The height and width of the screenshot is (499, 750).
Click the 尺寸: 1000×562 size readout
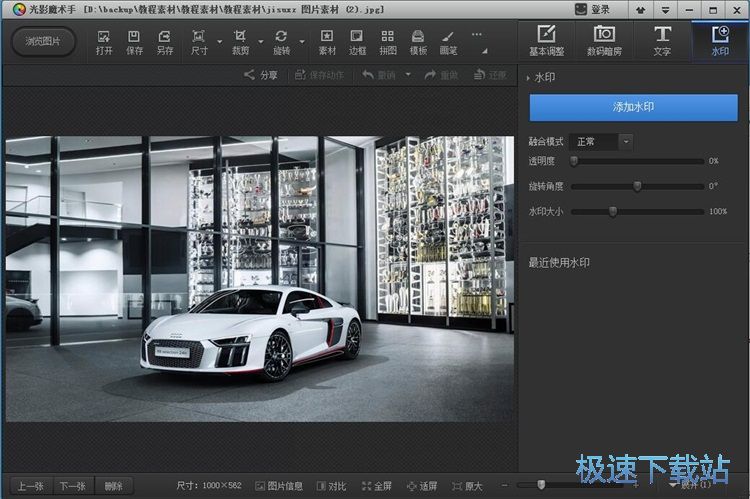[x=209, y=486]
